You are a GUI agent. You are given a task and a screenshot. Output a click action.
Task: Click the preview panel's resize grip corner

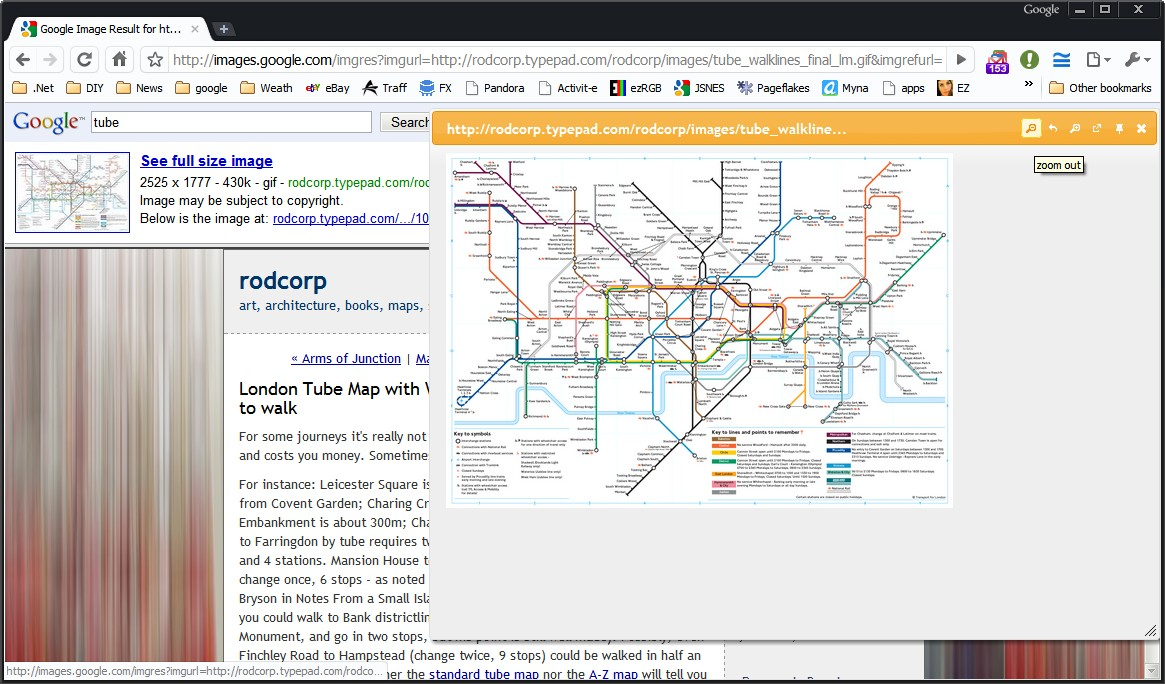[1151, 631]
